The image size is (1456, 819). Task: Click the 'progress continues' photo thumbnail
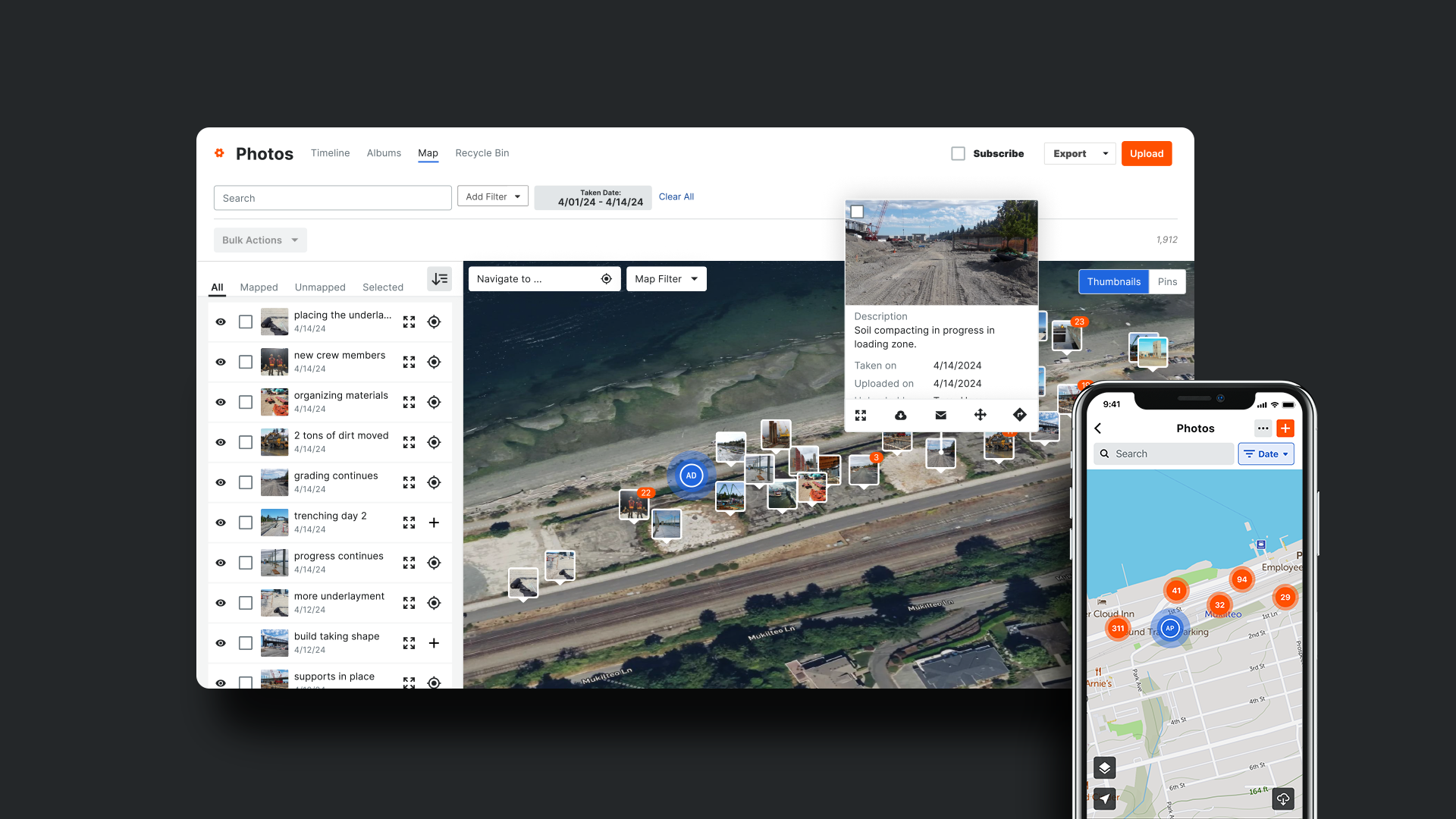point(274,562)
